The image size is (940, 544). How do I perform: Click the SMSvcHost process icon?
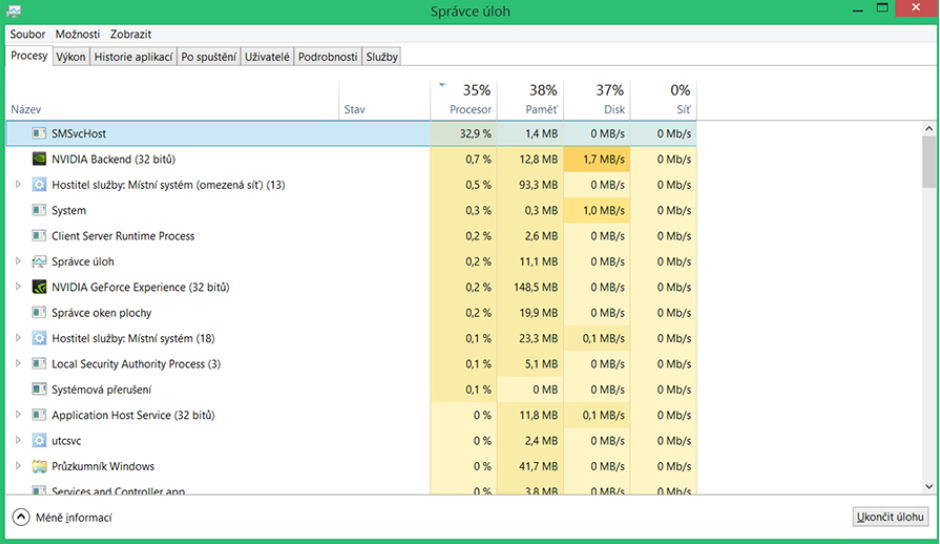coord(39,133)
